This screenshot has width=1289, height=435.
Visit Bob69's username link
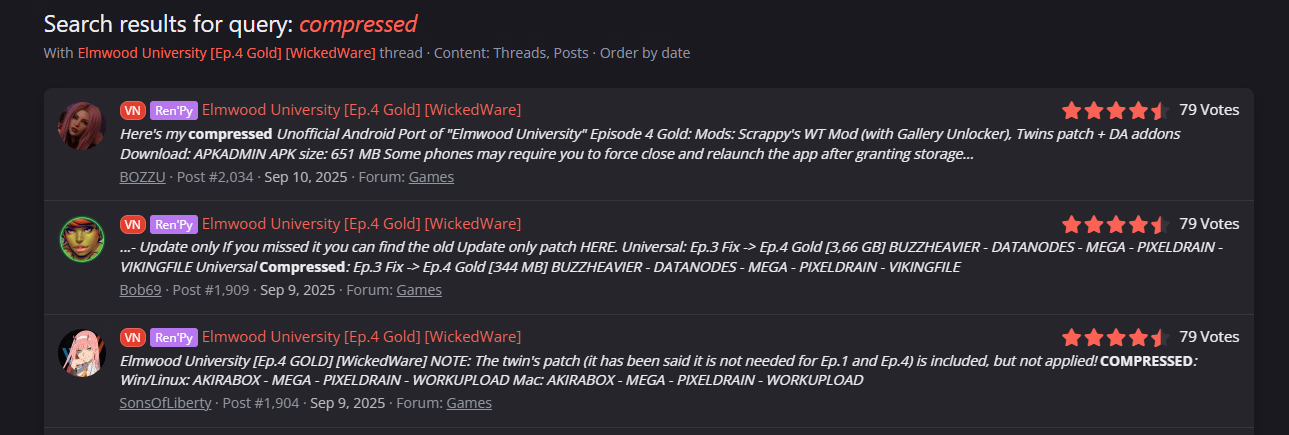(139, 290)
